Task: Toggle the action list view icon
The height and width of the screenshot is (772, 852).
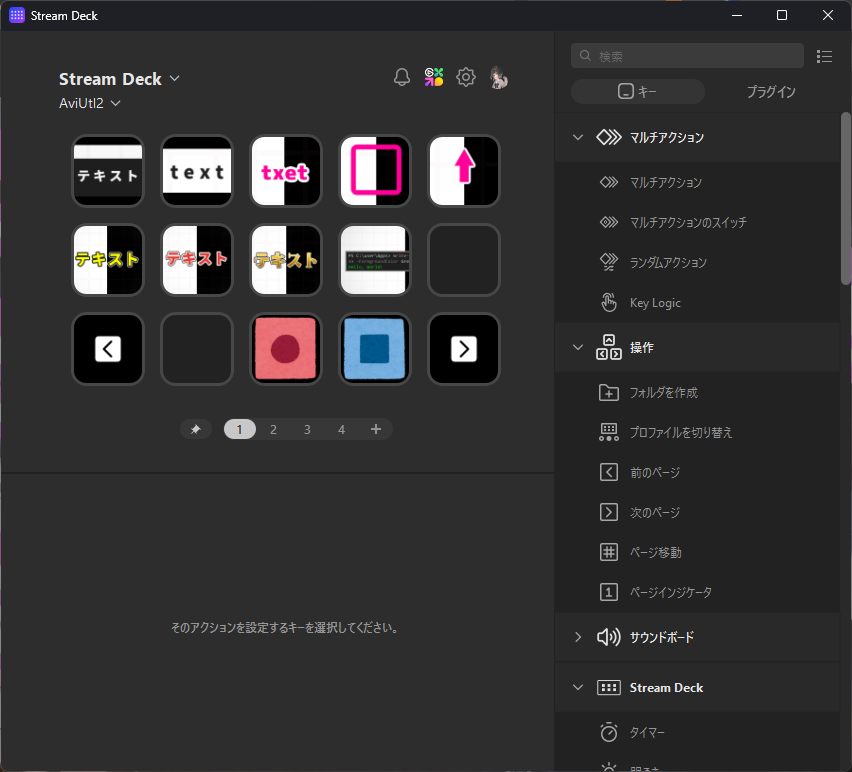Action: coord(824,56)
